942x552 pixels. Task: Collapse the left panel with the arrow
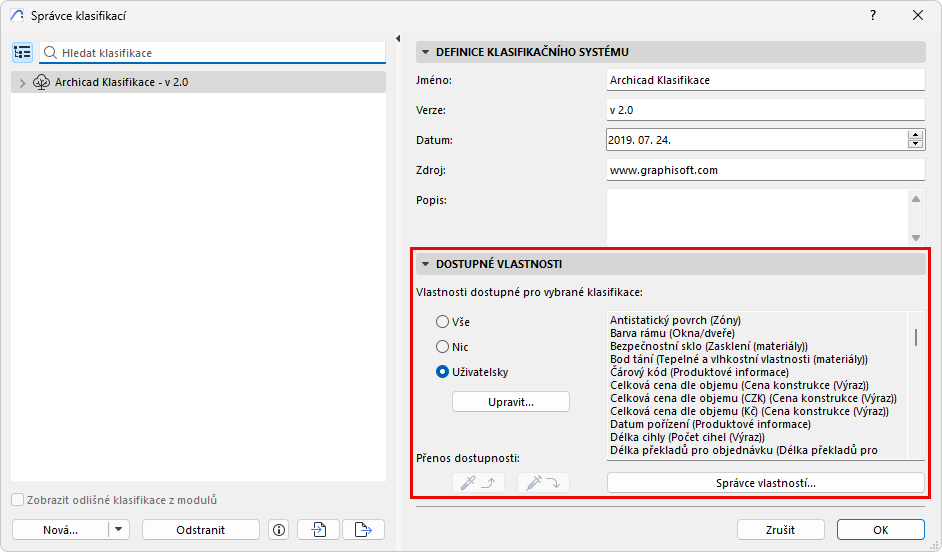pos(398,38)
